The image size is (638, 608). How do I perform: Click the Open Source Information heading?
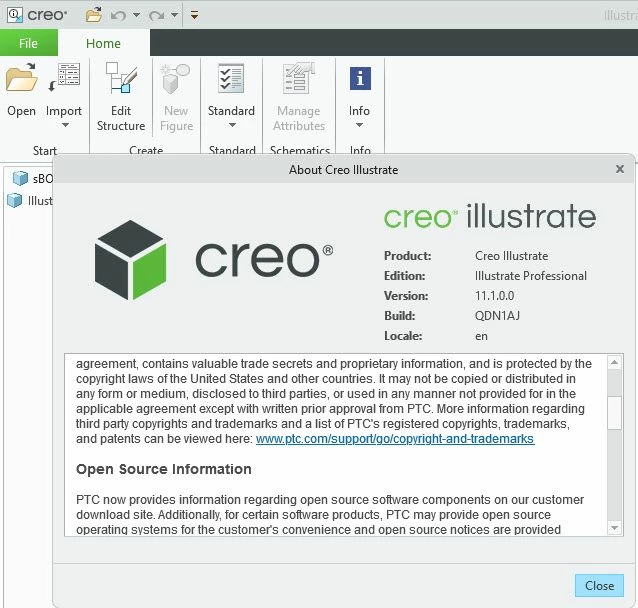[x=164, y=469]
